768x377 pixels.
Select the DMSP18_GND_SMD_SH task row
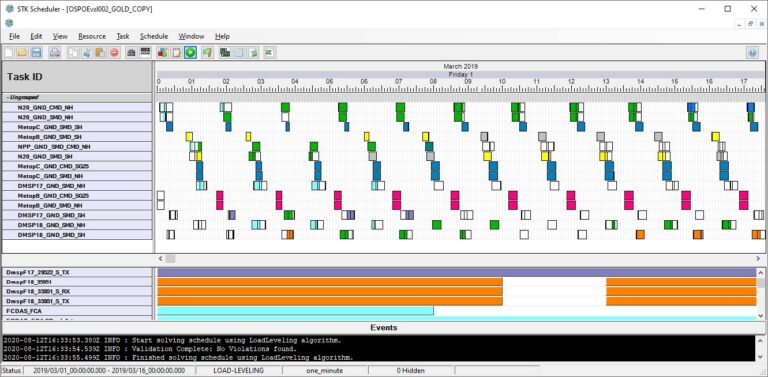pyautogui.click(x=77, y=235)
